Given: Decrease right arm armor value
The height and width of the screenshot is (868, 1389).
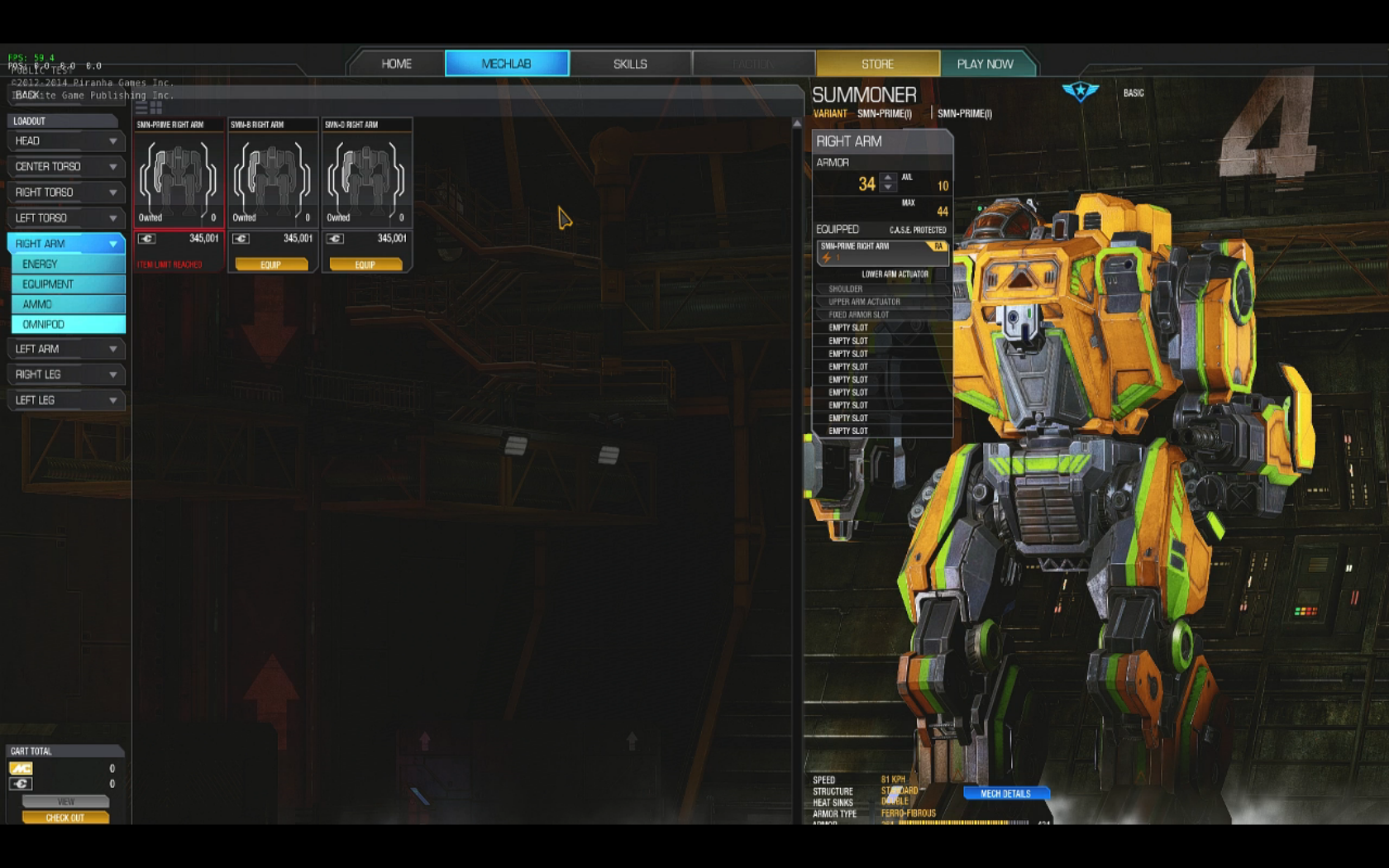Looking at the screenshot, I should [888, 188].
